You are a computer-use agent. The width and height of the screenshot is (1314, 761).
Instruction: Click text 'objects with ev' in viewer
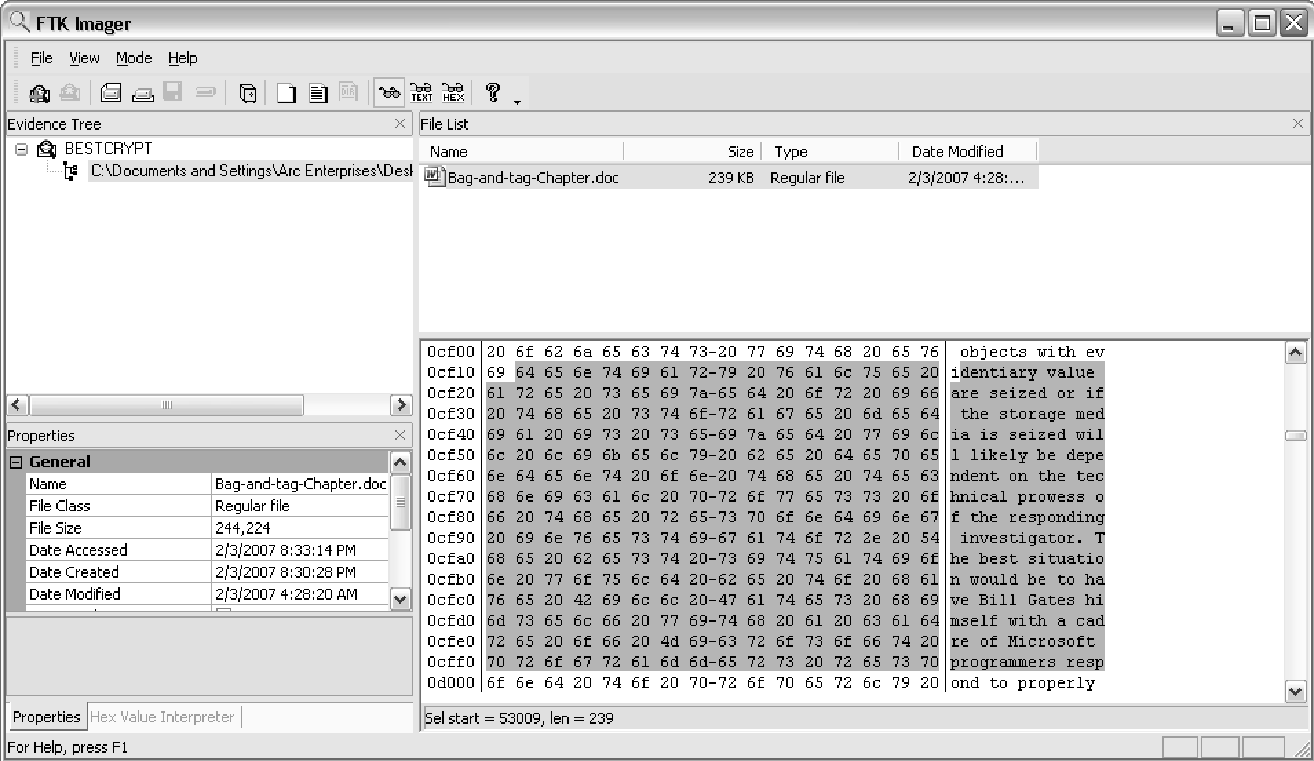point(1032,352)
